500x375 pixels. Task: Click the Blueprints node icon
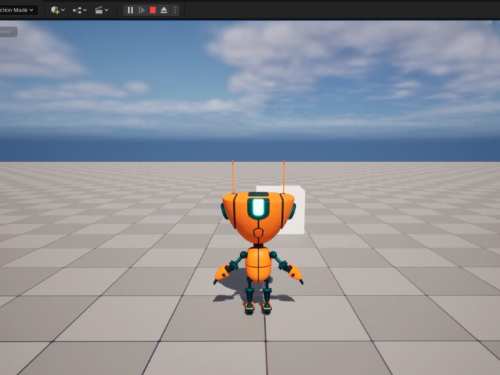[78, 11]
